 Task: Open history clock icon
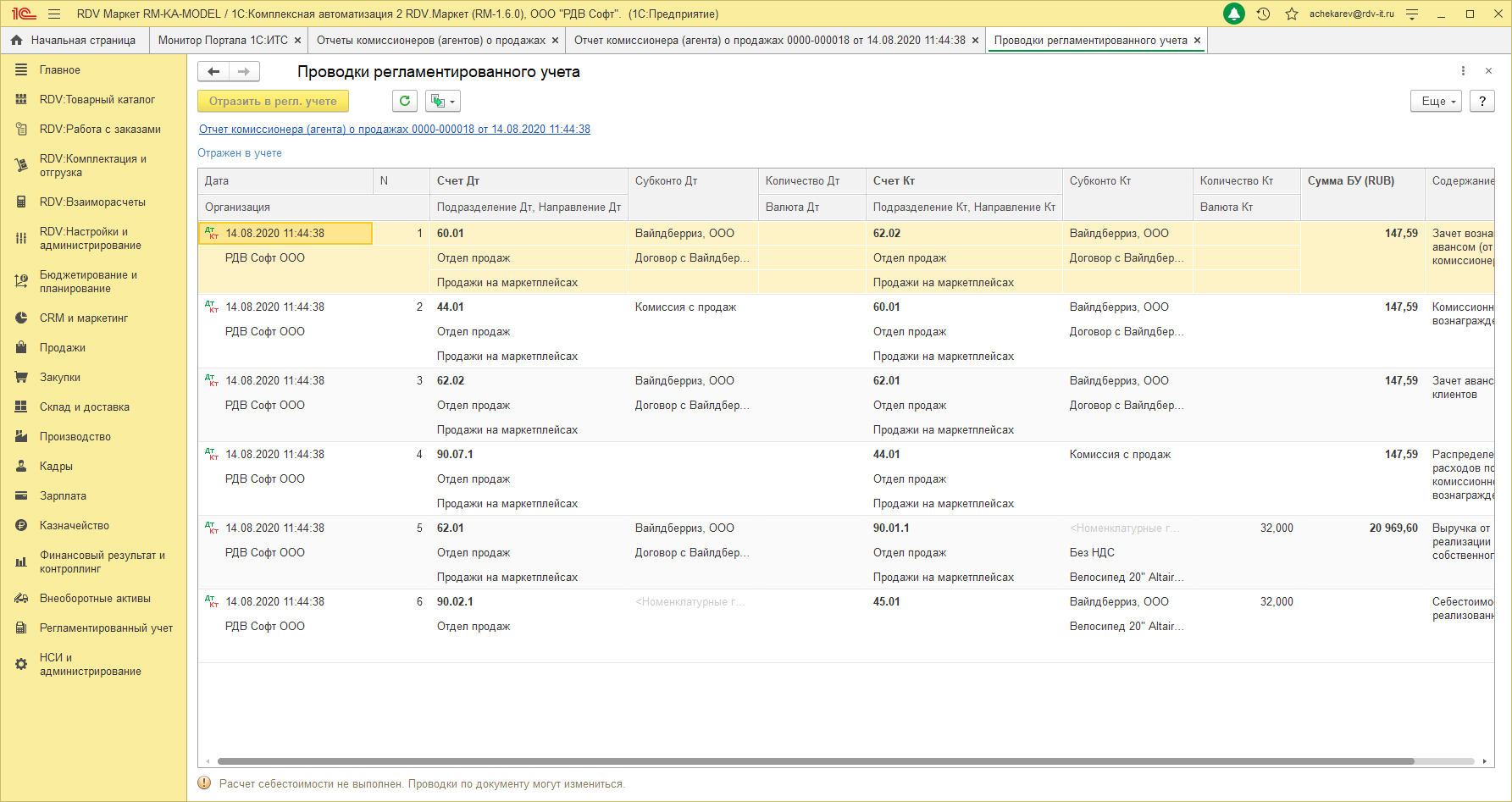1263,14
